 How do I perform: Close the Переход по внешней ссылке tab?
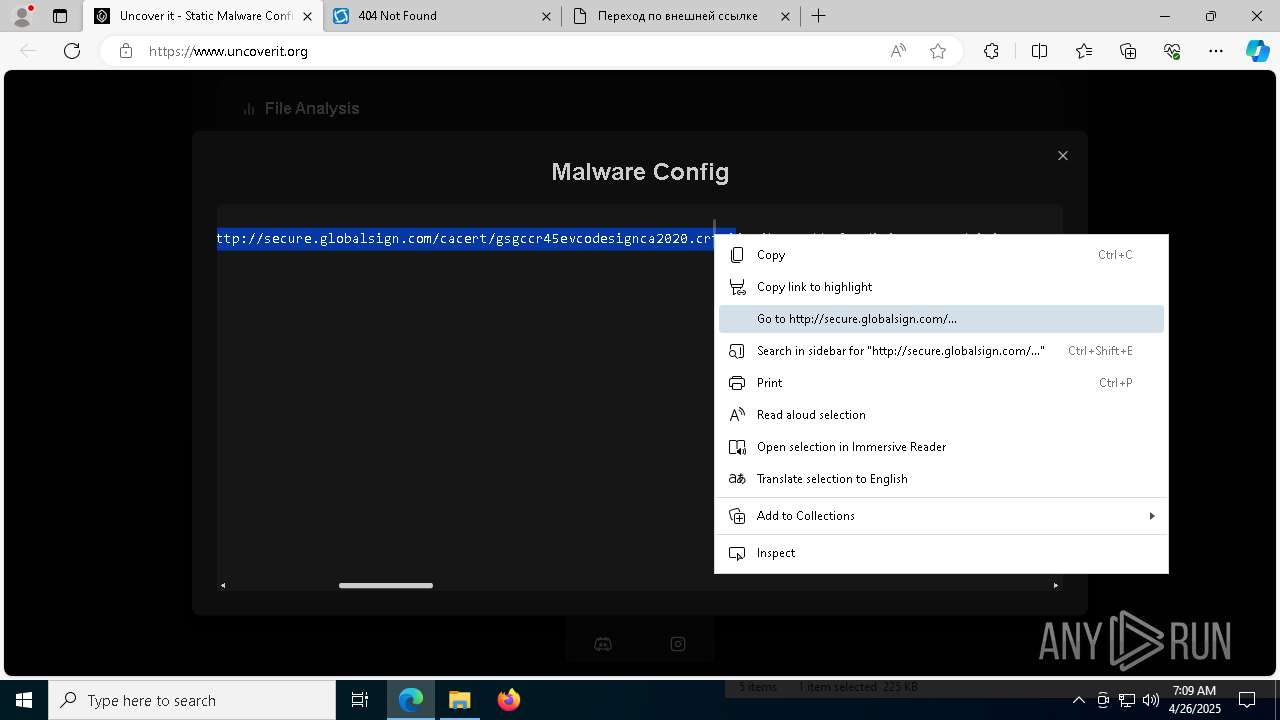click(785, 16)
